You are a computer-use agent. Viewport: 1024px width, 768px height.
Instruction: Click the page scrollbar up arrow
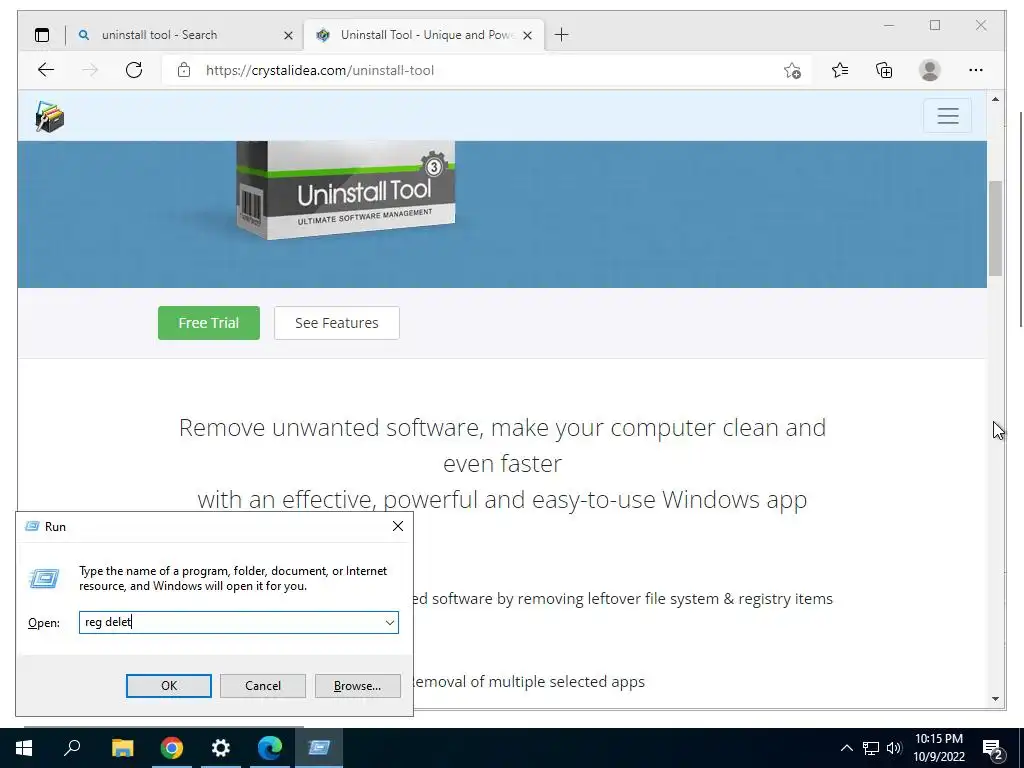[995, 99]
